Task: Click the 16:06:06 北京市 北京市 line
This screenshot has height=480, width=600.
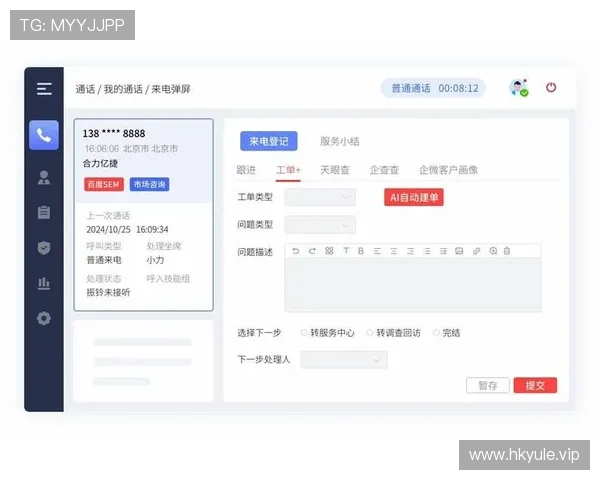Action: (131, 149)
